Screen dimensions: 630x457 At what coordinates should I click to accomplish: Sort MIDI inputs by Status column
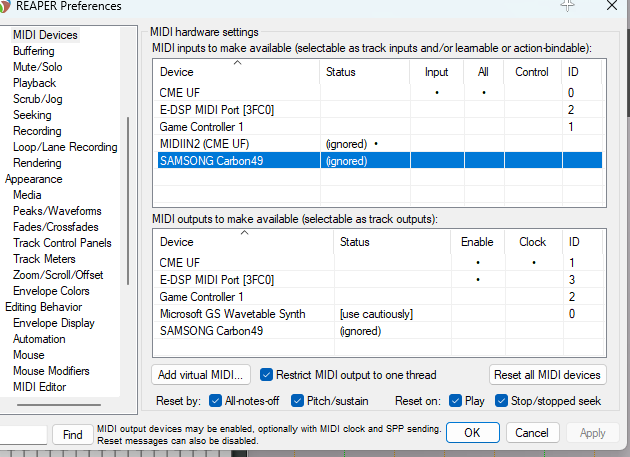tap(365, 72)
